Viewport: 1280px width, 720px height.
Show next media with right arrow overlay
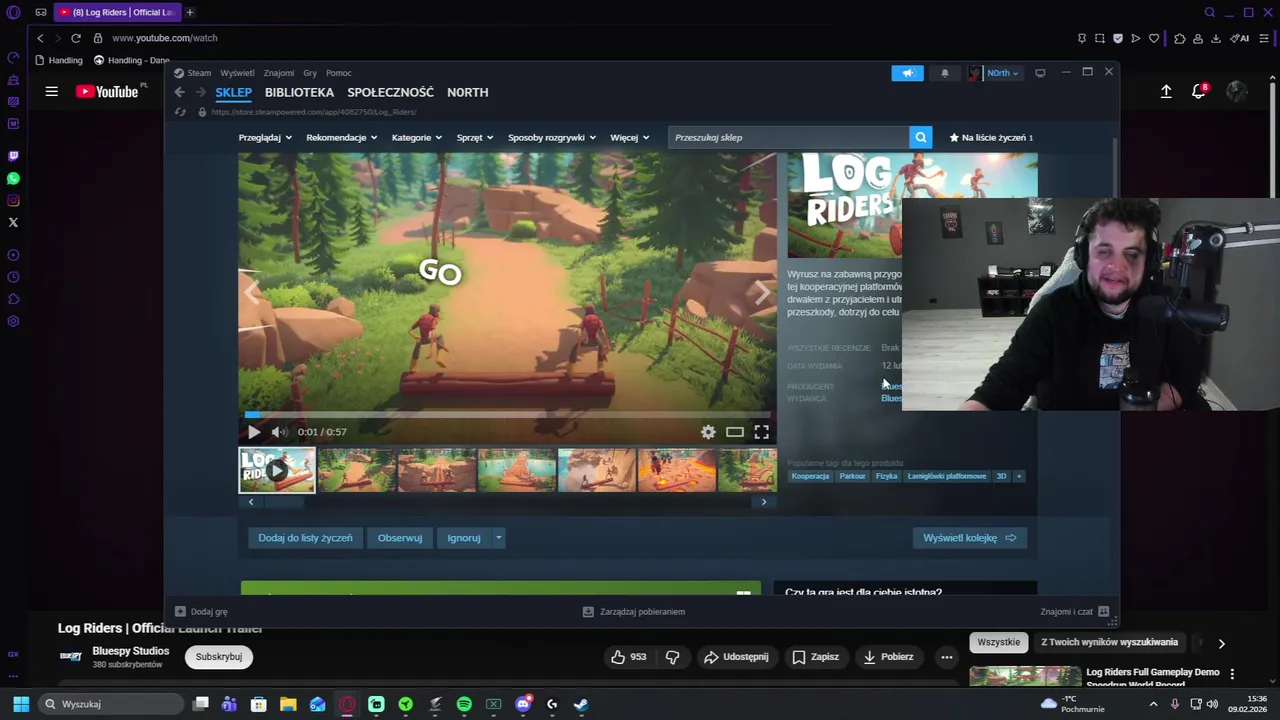point(763,292)
